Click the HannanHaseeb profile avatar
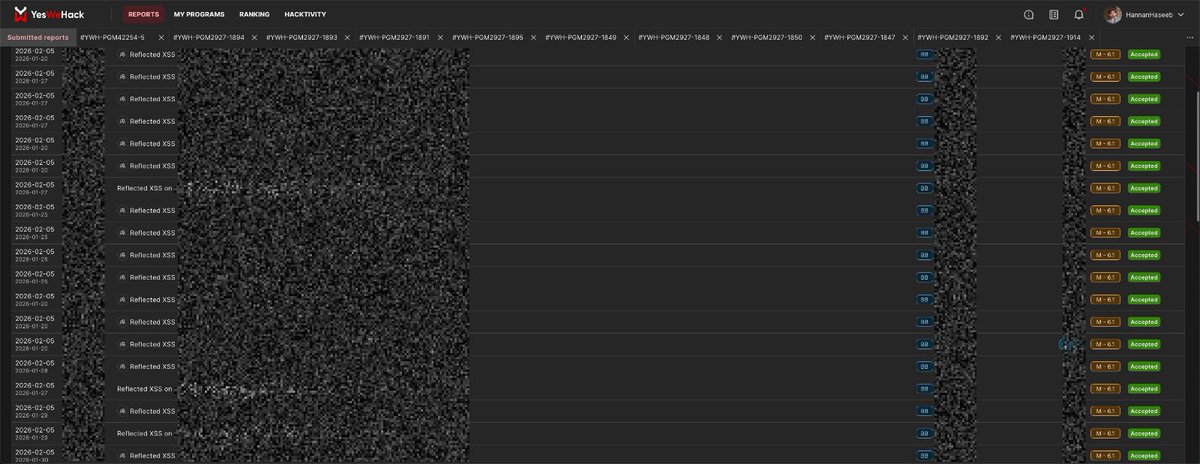Screen dimensions: 1200x464 coord(1113,15)
